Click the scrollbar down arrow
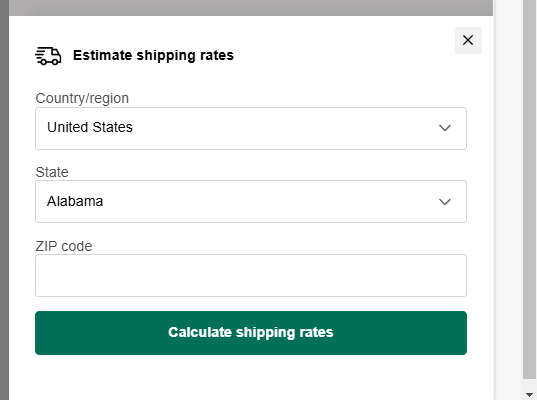This screenshot has height=400, width=537. pyautogui.click(x=529, y=395)
